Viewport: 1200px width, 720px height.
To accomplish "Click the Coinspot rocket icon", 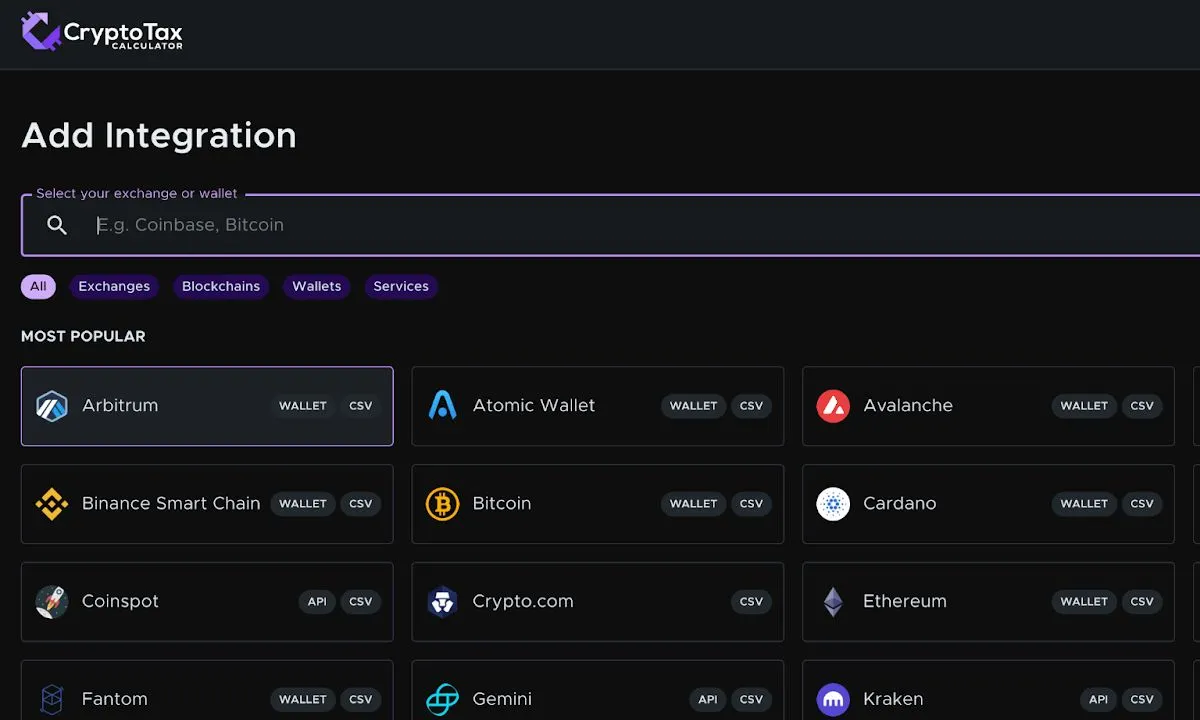I will 51,602.
